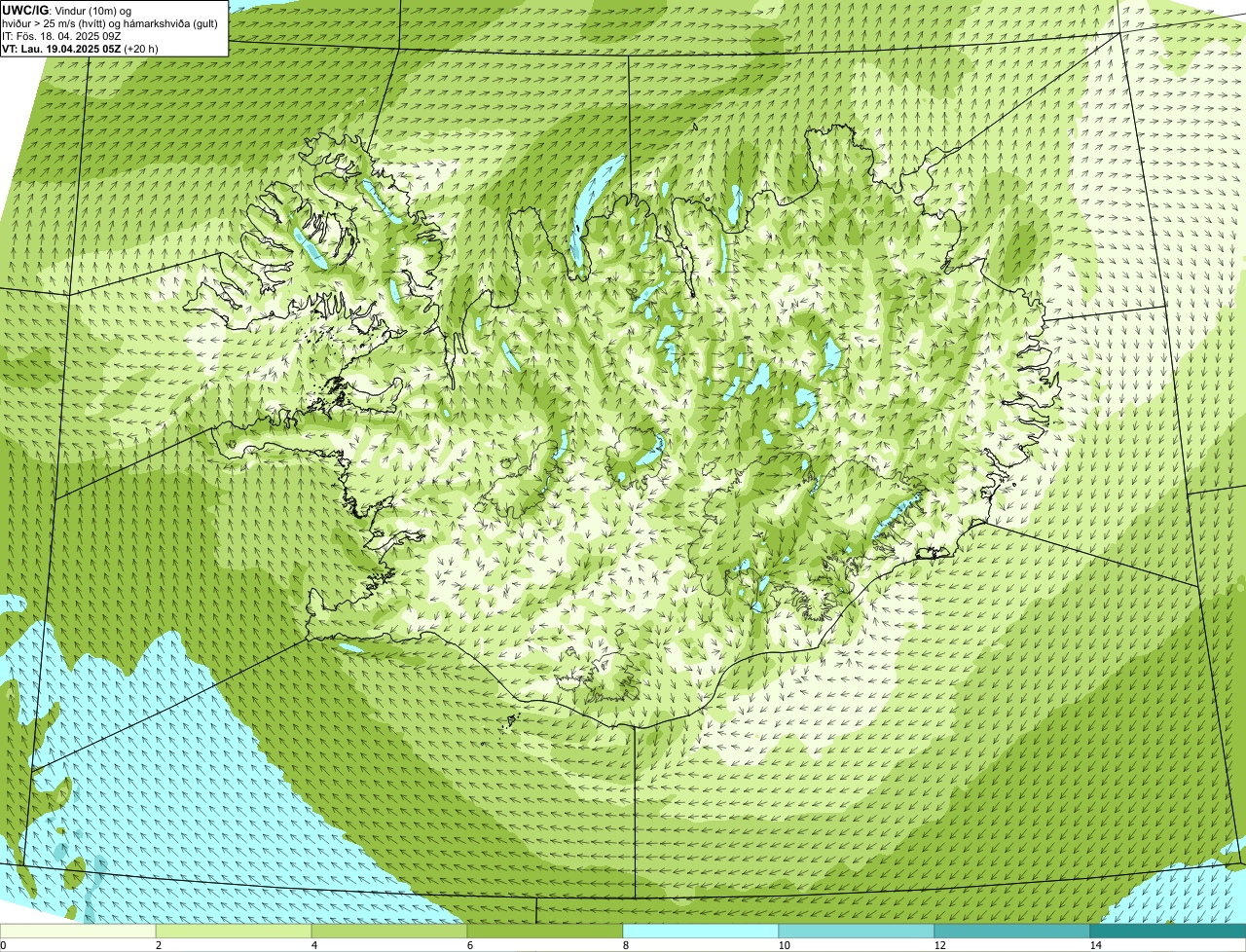Choose the darkest teal swatch above 14

[x=1168, y=931]
